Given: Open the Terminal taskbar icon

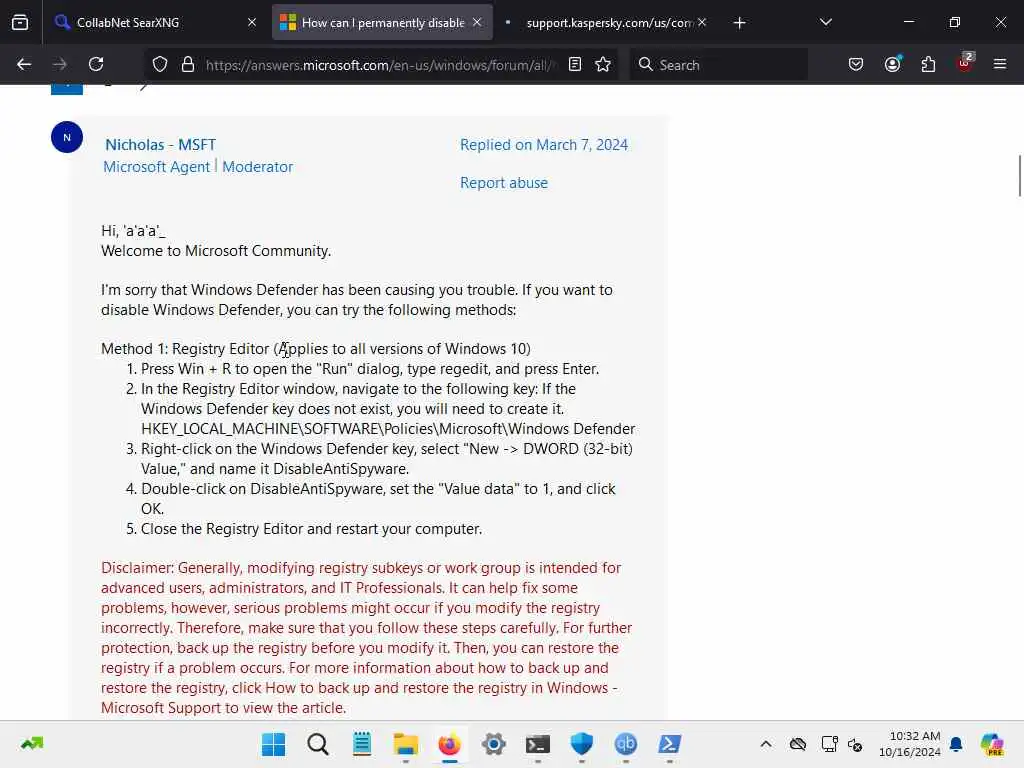Looking at the screenshot, I should coord(537,744).
